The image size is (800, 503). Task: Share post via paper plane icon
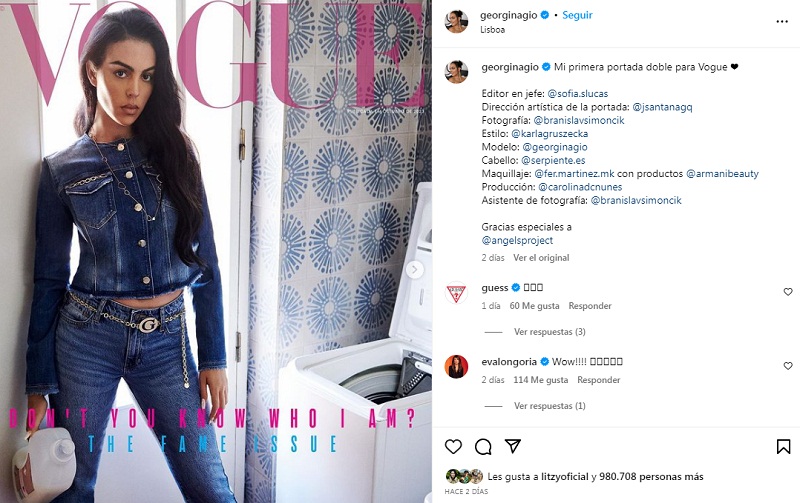click(x=512, y=446)
